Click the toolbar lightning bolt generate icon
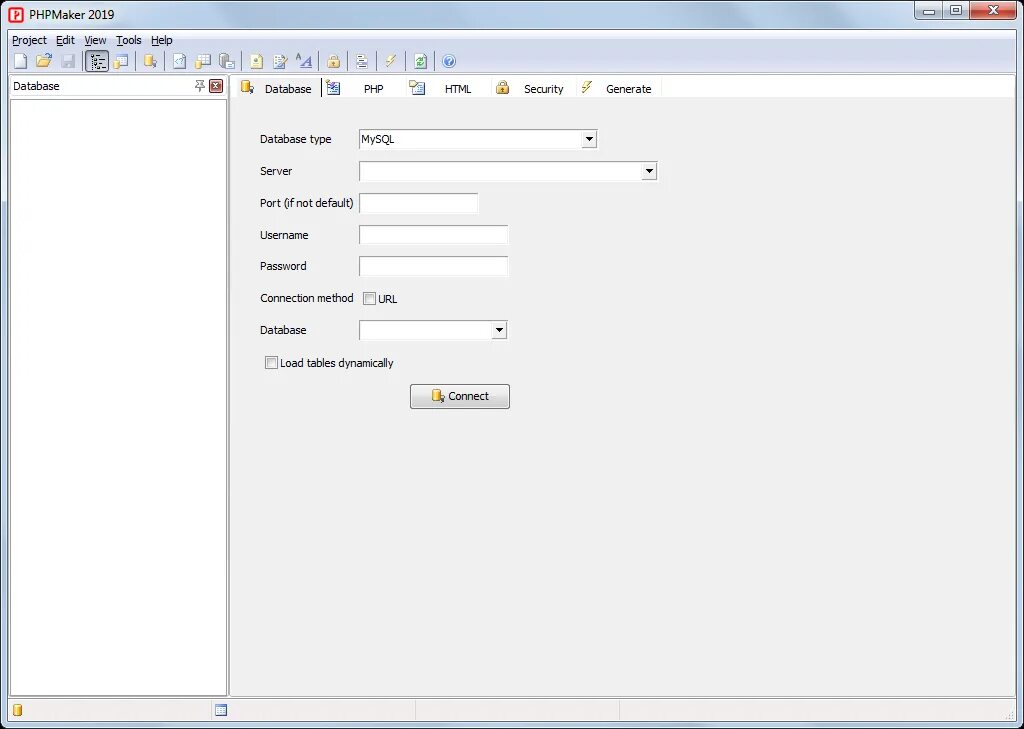This screenshot has height=729, width=1024. (x=391, y=61)
